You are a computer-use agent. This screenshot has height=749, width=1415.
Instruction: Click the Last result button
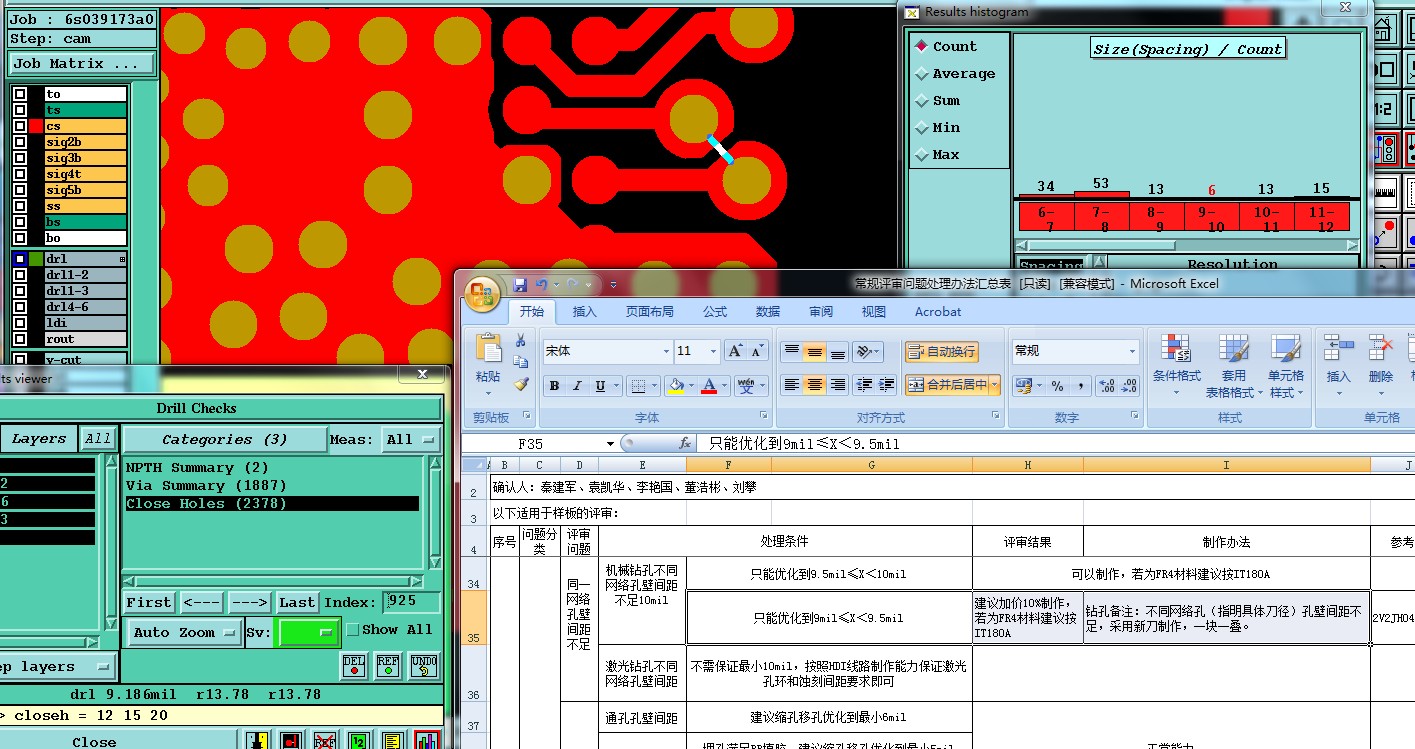[297, 602]
